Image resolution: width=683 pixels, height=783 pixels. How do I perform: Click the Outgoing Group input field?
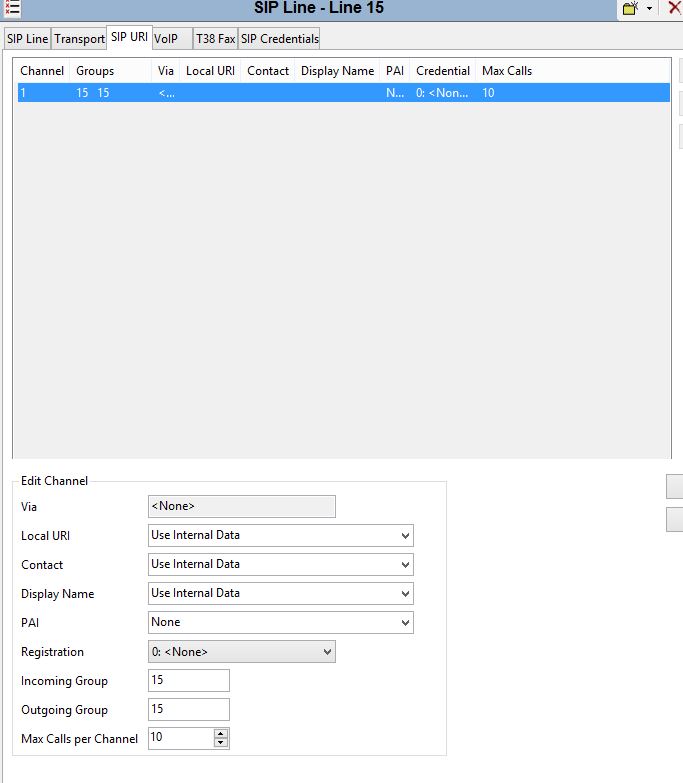(189, 710)
